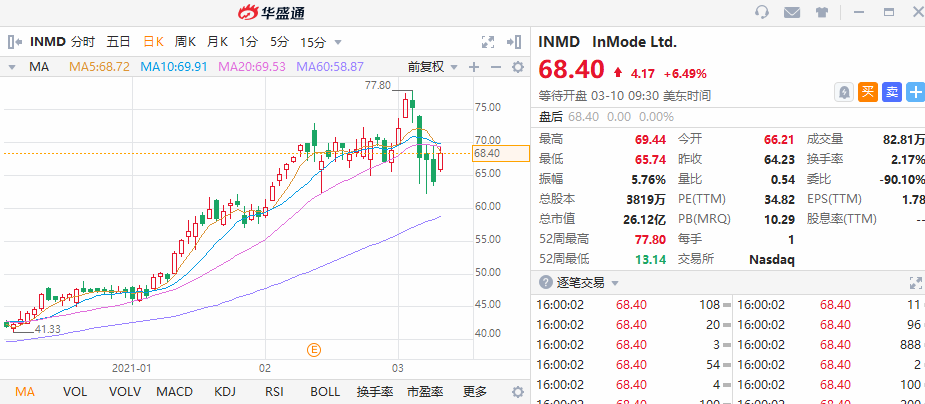925x404 pixels.
Task: Click the INMD ticker in chart header
Action: [x=48, y=42]
